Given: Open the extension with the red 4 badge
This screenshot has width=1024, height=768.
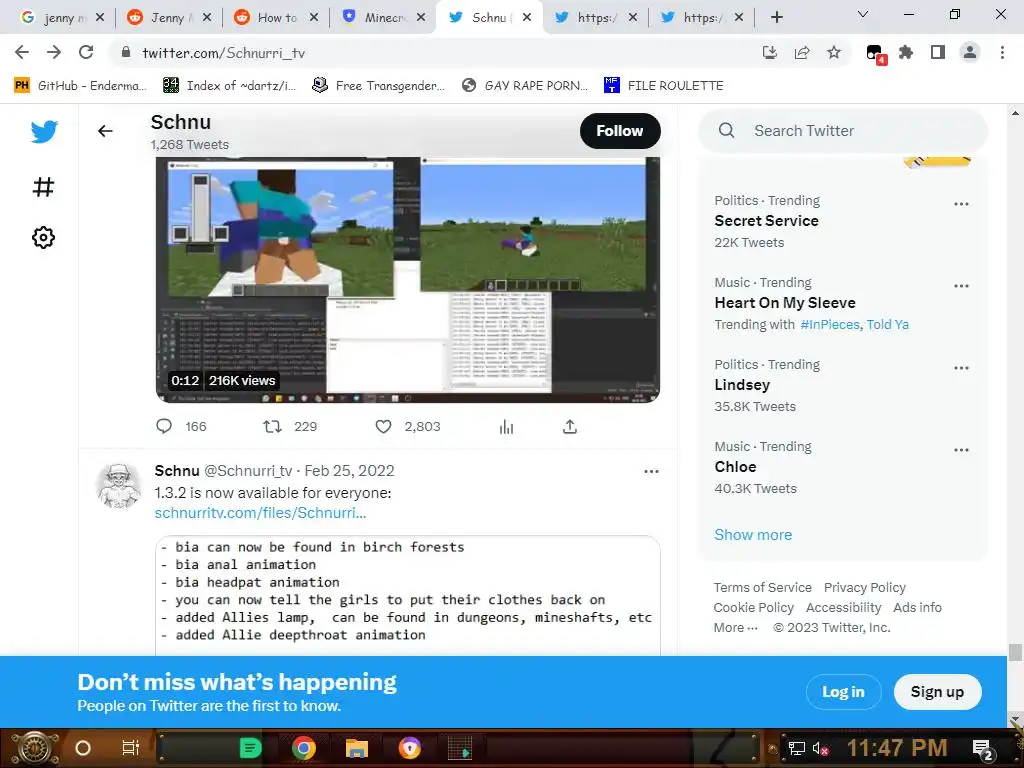Looking at the screenshot, I should (875, 54).
